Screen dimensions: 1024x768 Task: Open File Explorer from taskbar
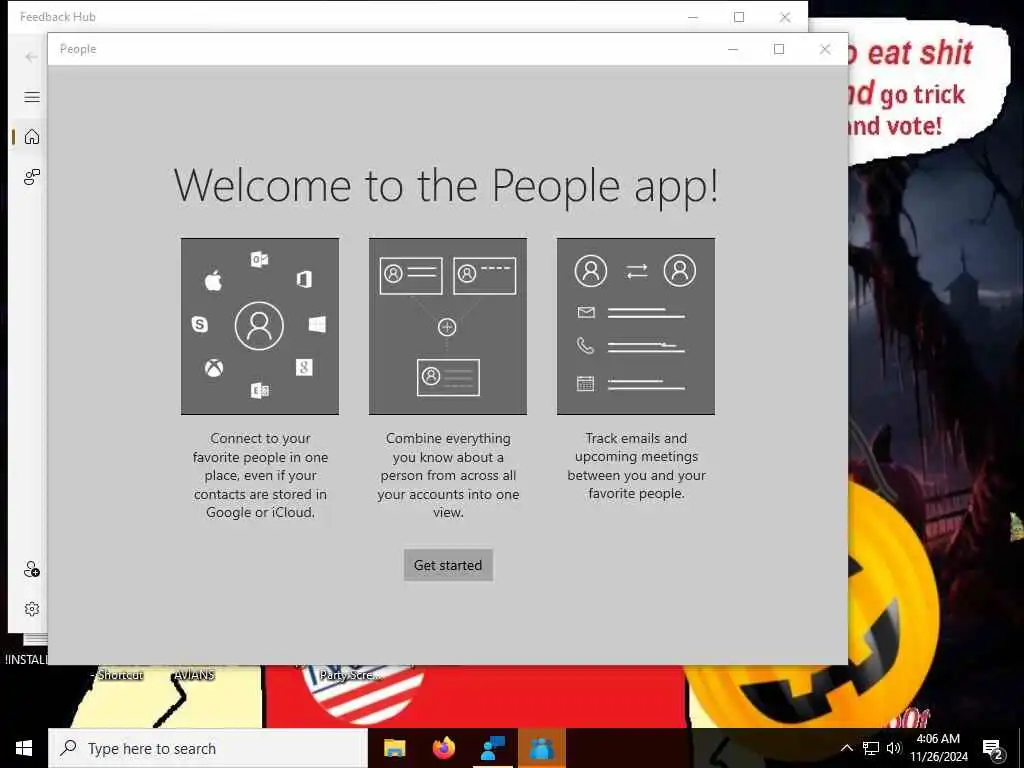point(394,748)
